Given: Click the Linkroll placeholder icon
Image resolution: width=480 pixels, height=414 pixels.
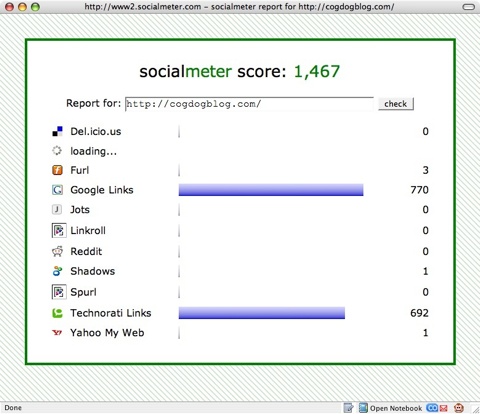Looking at the screenshot, I should tap(59, 231).
